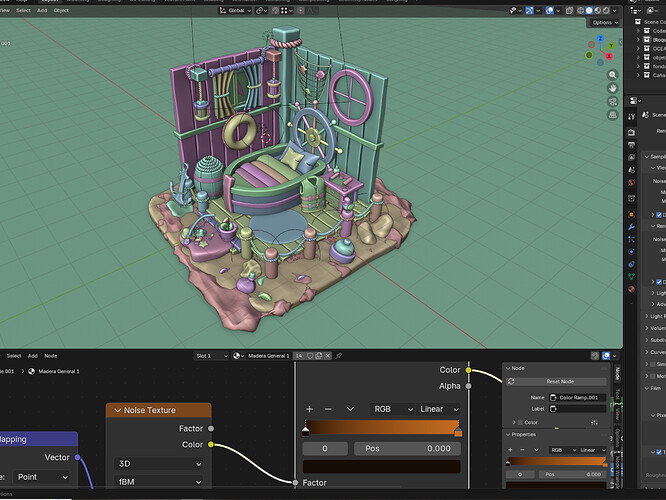Open viewport Select menu
Viewport: 666px width, 500px height.
pos(23,11)
